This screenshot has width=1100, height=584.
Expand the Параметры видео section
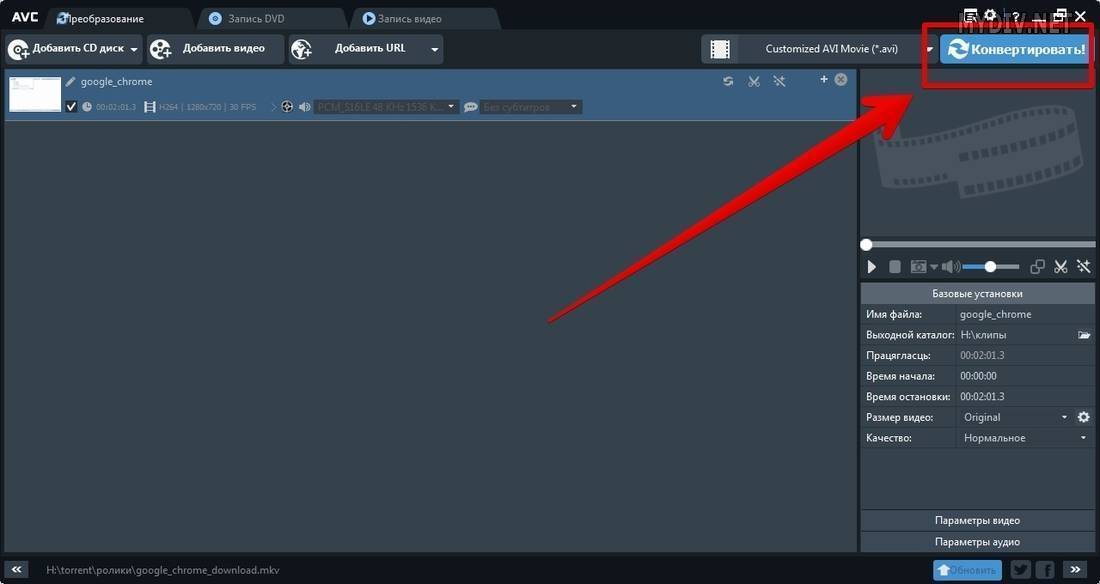click(977, 520)
